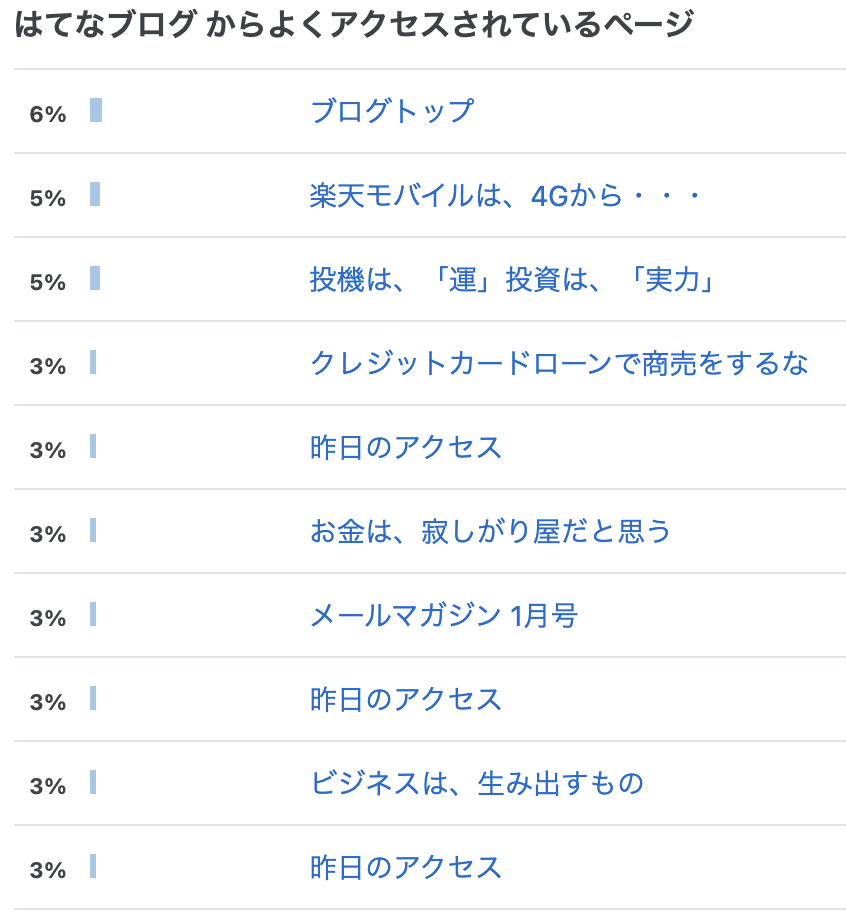Open ビジネスは、生み出すもの link
This screenshot has height=914, width=846.
pos(477,783)
